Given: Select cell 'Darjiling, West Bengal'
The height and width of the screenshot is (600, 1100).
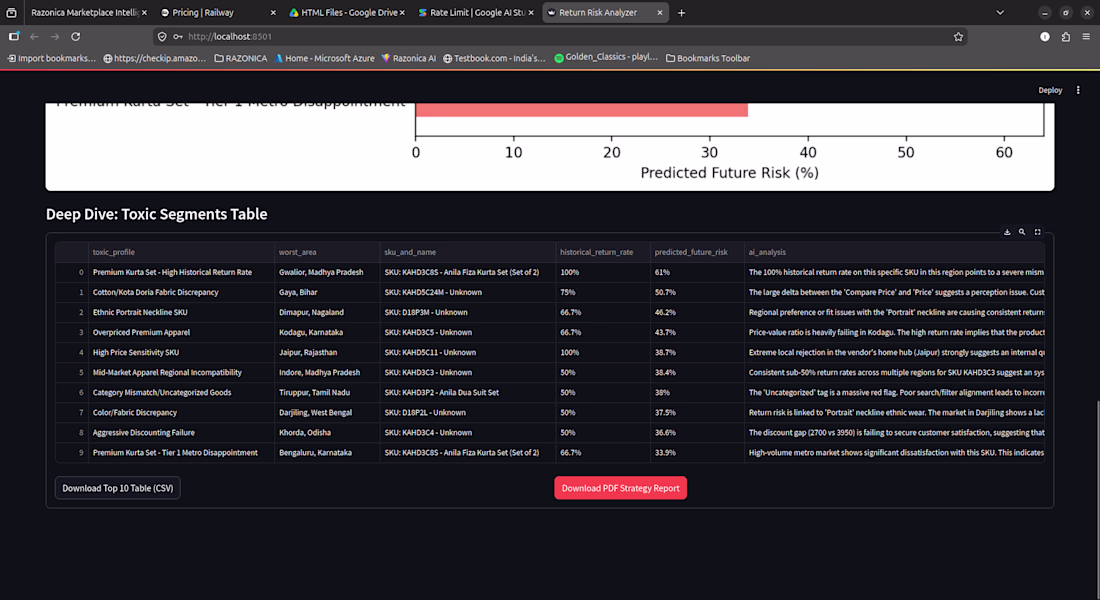Looking at the screenshot, I should (x=327, y=413).
